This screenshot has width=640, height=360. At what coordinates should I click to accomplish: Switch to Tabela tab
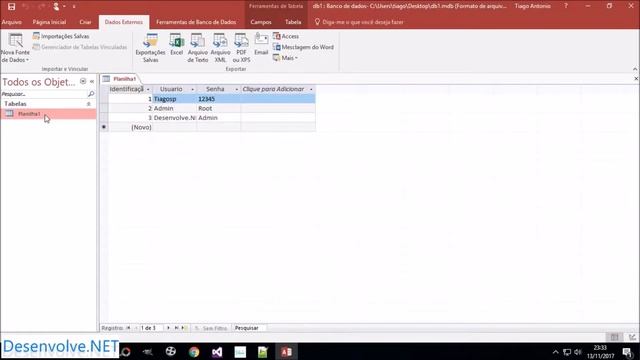coord(293,22)
